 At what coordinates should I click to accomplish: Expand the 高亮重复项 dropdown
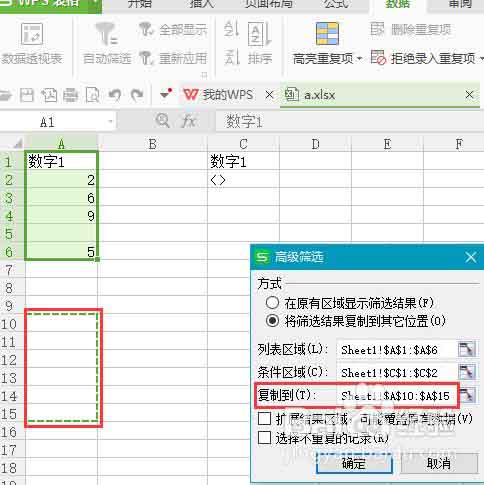(x=359, y=59)
